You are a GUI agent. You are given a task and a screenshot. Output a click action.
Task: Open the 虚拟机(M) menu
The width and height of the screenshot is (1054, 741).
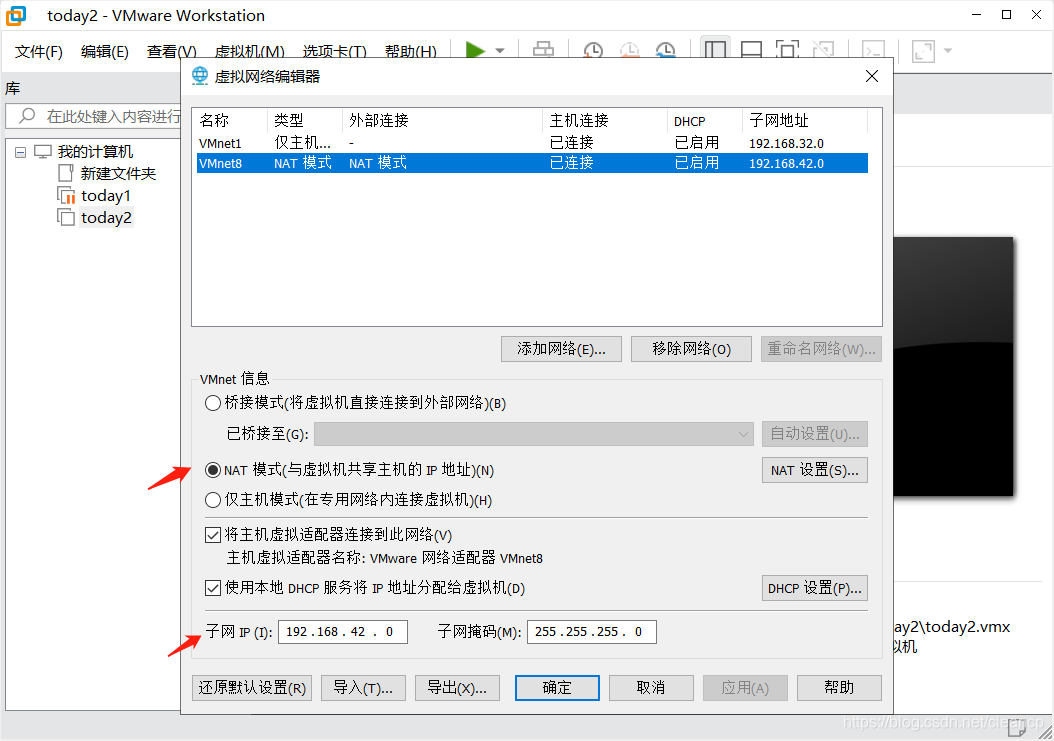249,52
